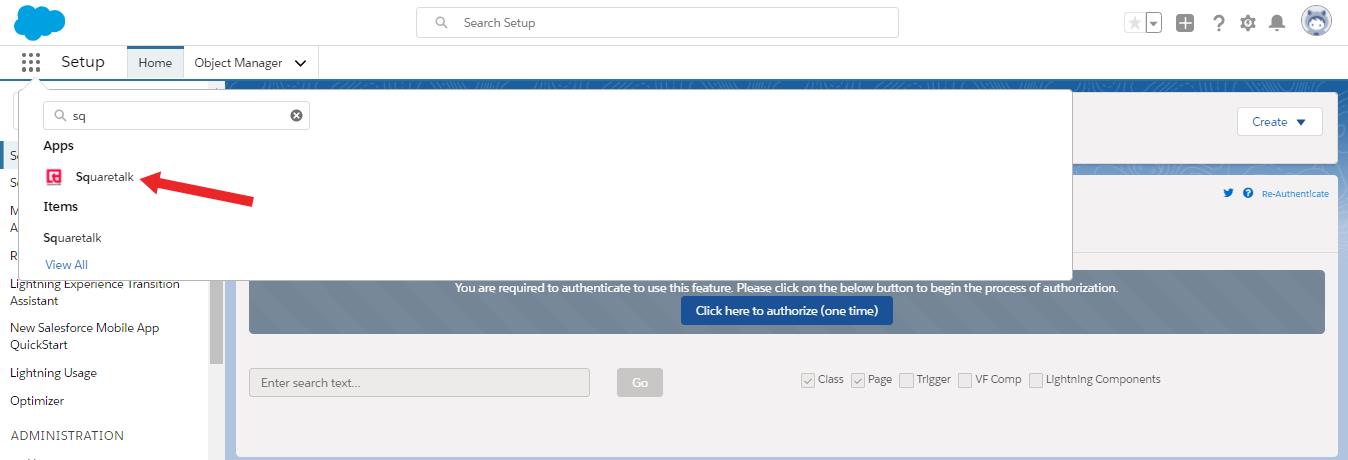Image resolution: width=1348 pixels, height=460 pixels.
Task: Open the Create dropdown button
Action: point(1279,122)
